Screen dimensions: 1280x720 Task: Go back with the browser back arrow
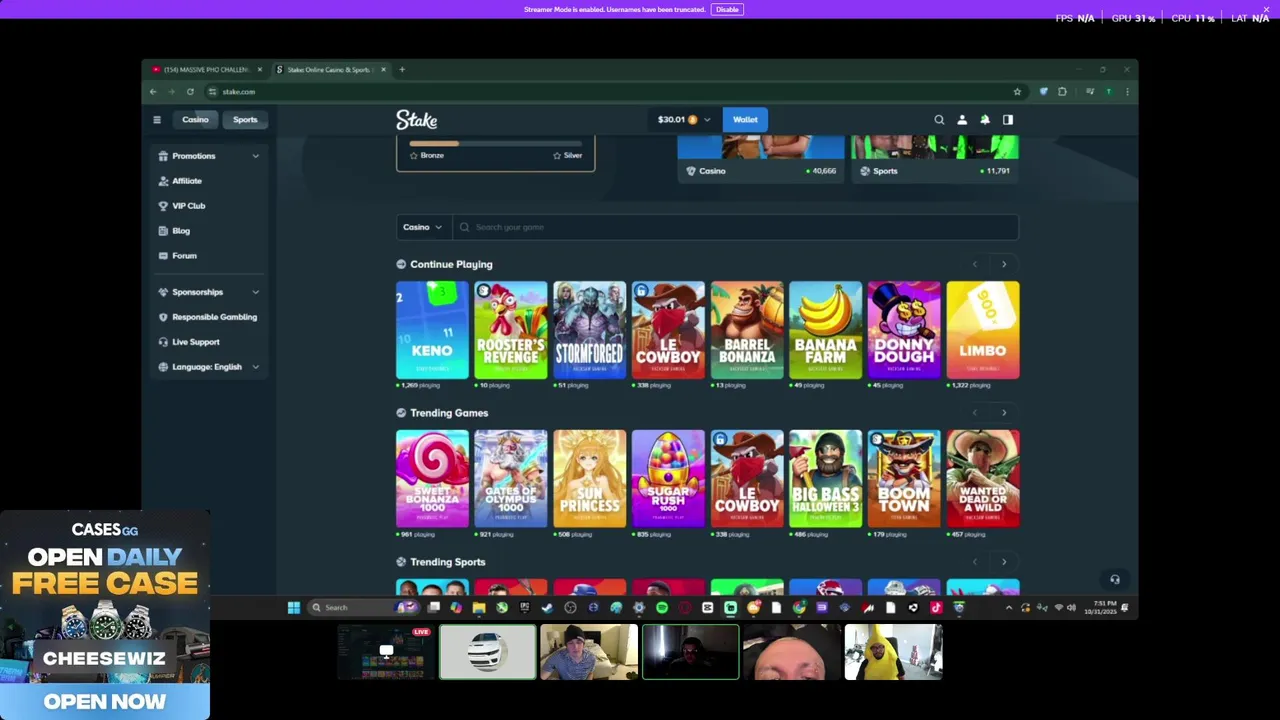pos(153,92)
